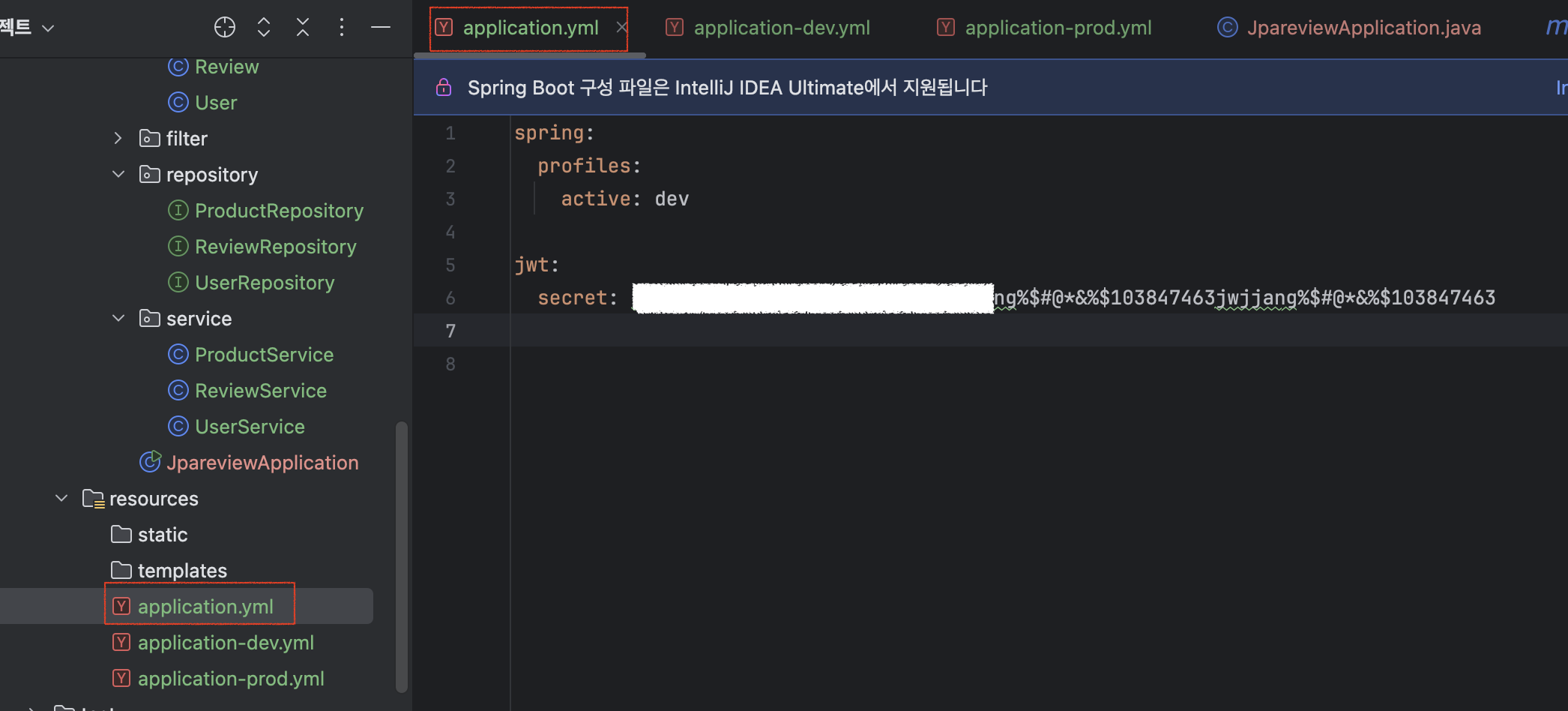Viewport: 1568px width, 711px height.
Task: Hide the project panel with minimize dash
Action: coord(381,28)
